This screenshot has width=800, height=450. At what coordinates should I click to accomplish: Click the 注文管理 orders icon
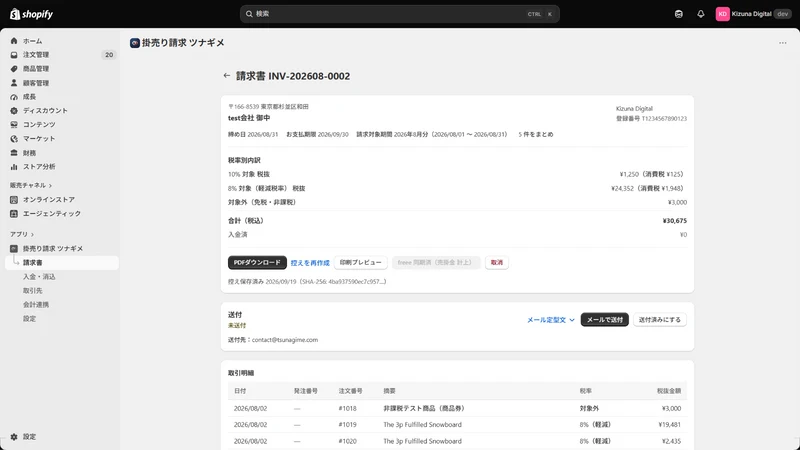coord(14,55)
